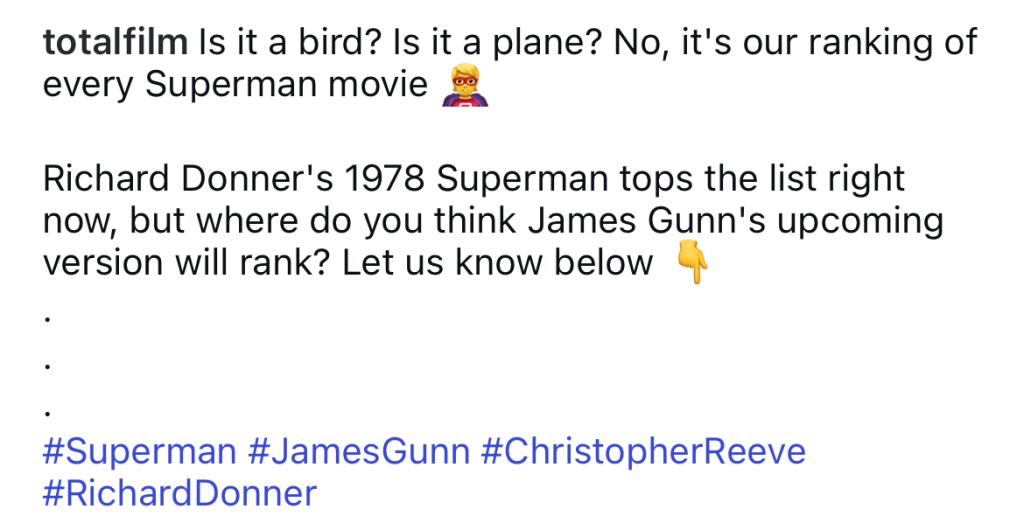Click the 'Let us know below' text
The image size is (1024, 523).
498,263
